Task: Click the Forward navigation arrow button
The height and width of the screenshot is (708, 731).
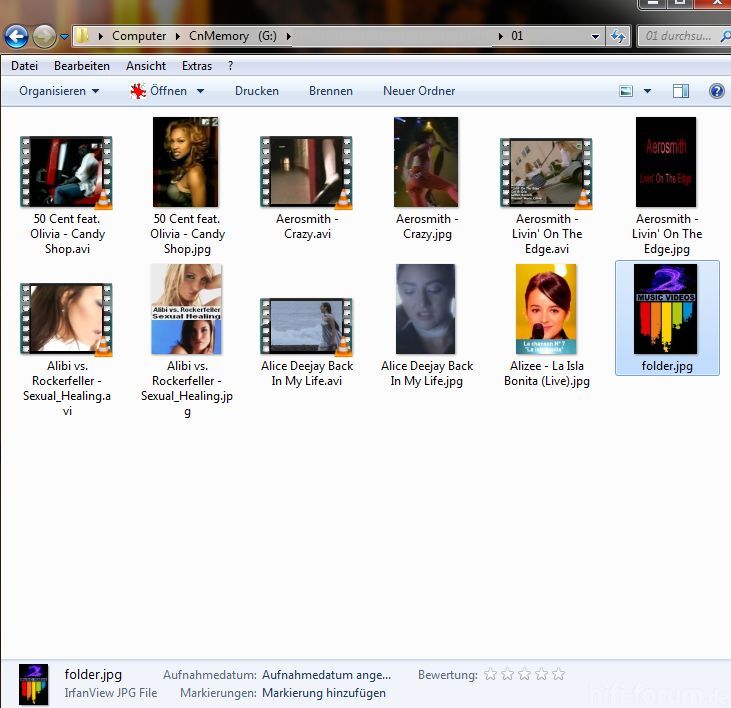Action: point(44,36)
